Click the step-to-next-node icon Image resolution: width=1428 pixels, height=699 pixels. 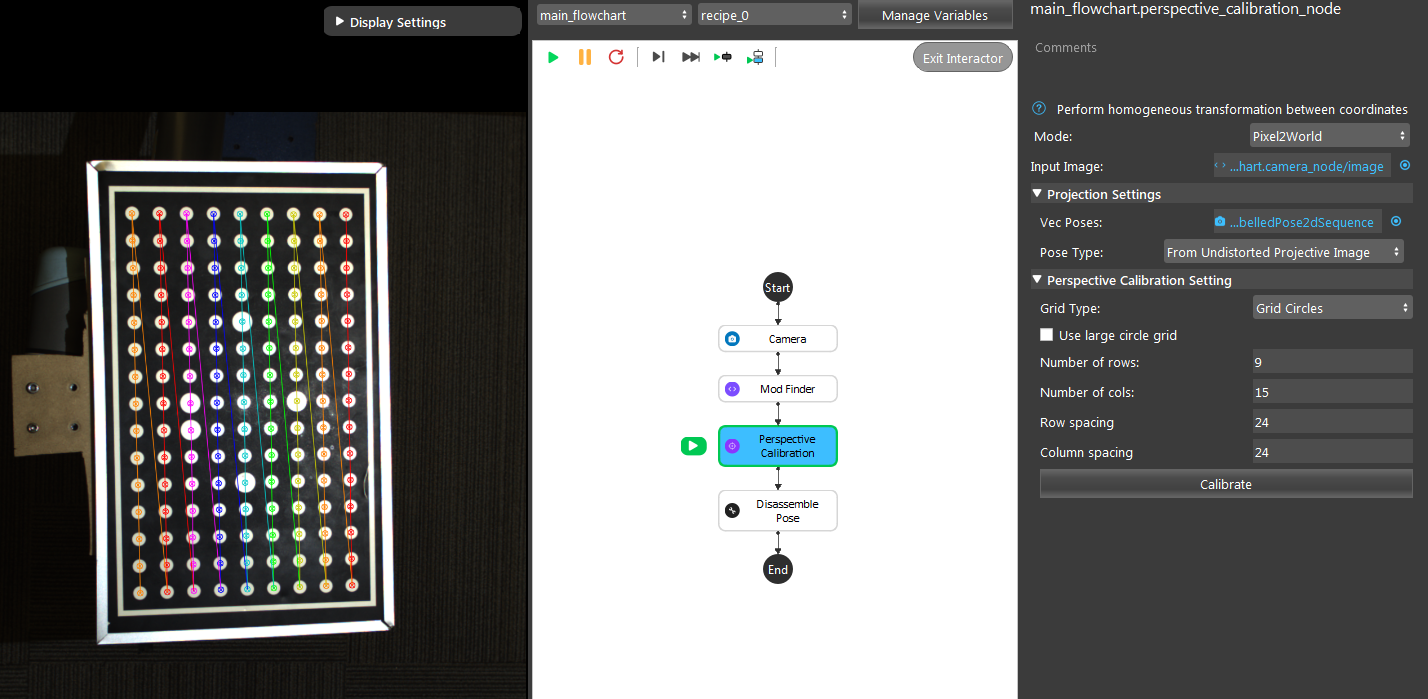(x=658, y=57)
